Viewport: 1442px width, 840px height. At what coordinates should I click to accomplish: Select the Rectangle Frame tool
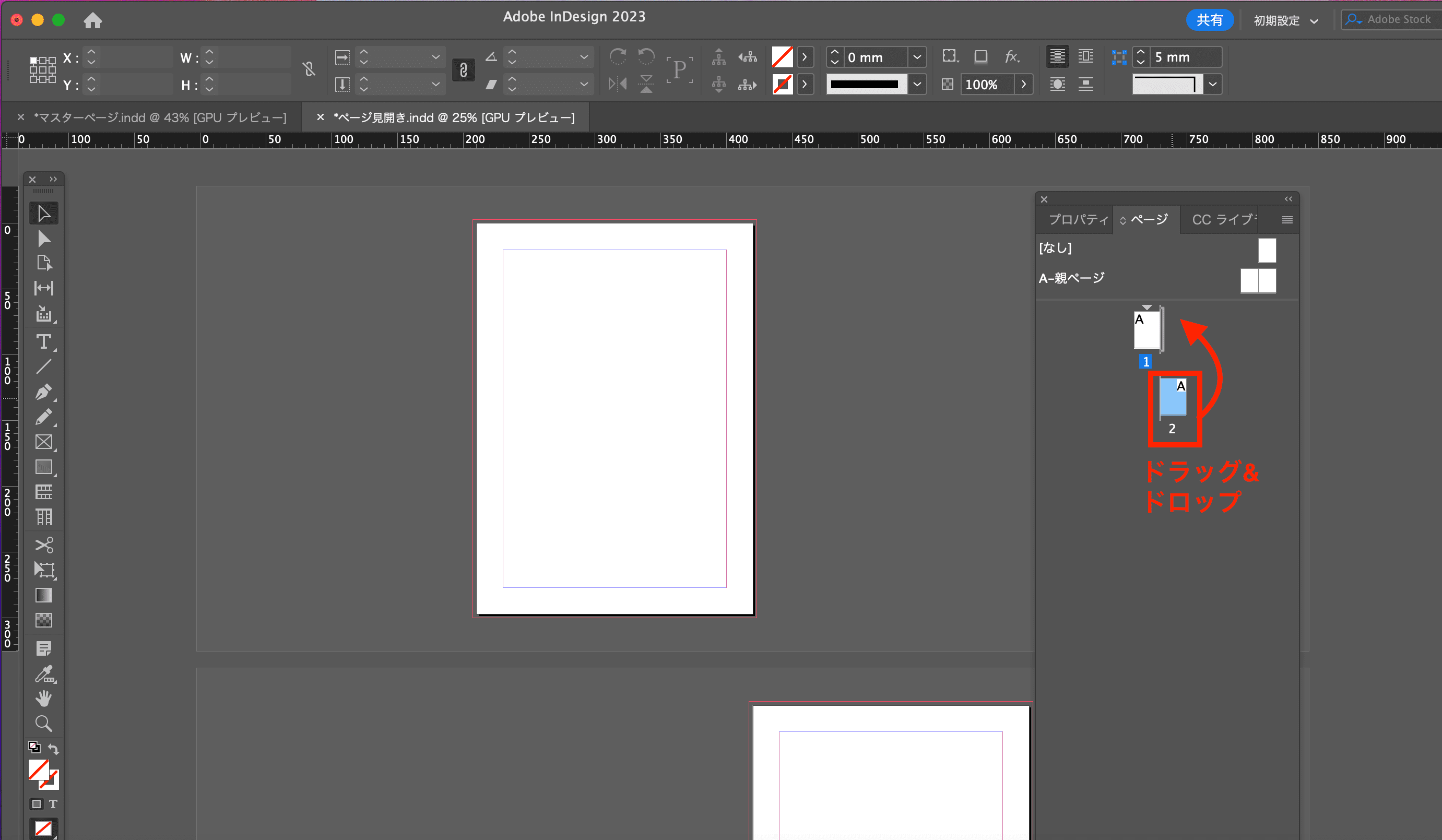click(43, 442)
